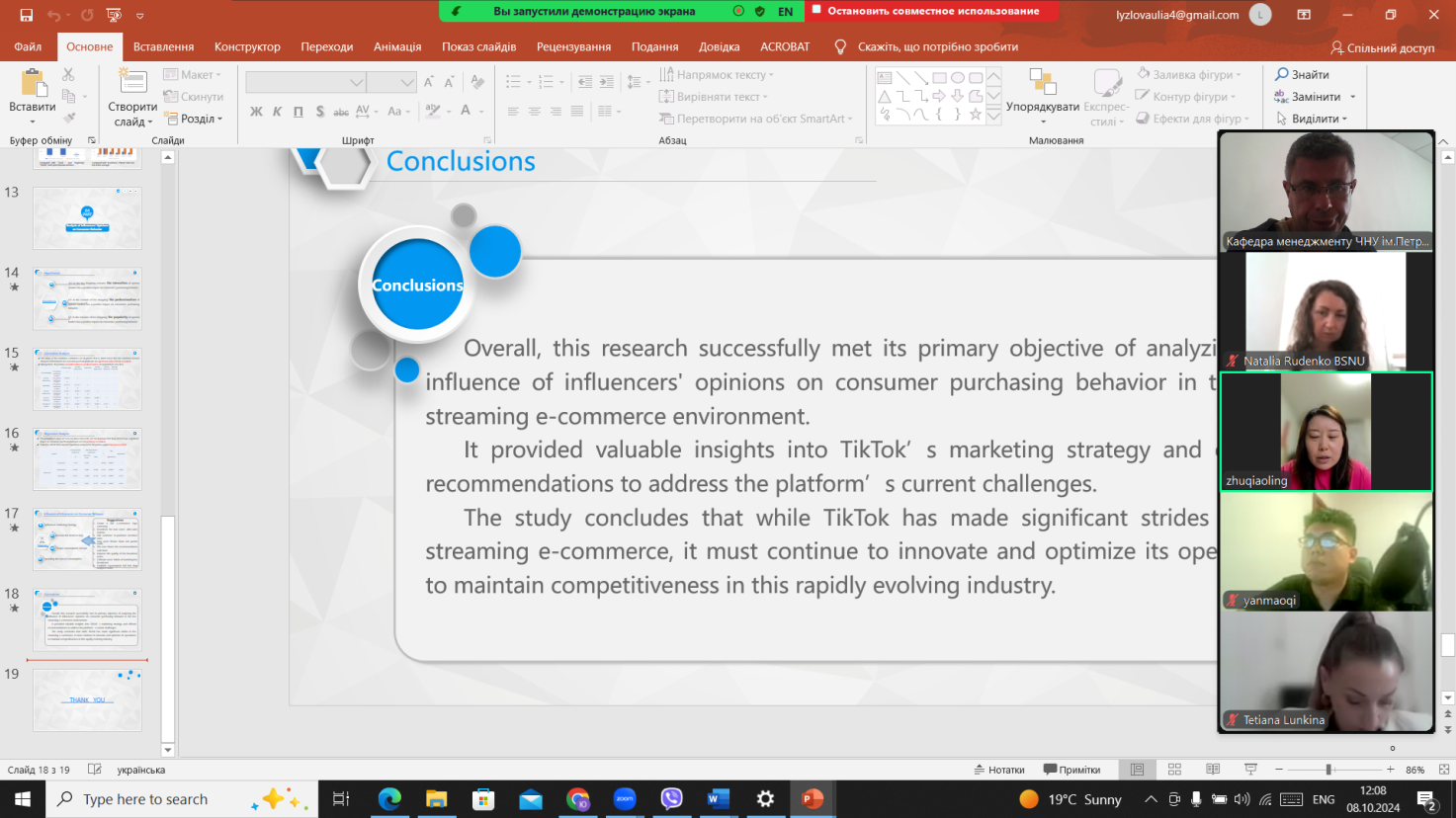Click the Clear Formatting eraser icon
The width and height of the screenshot is (1456, 818).
coord(477,82)
